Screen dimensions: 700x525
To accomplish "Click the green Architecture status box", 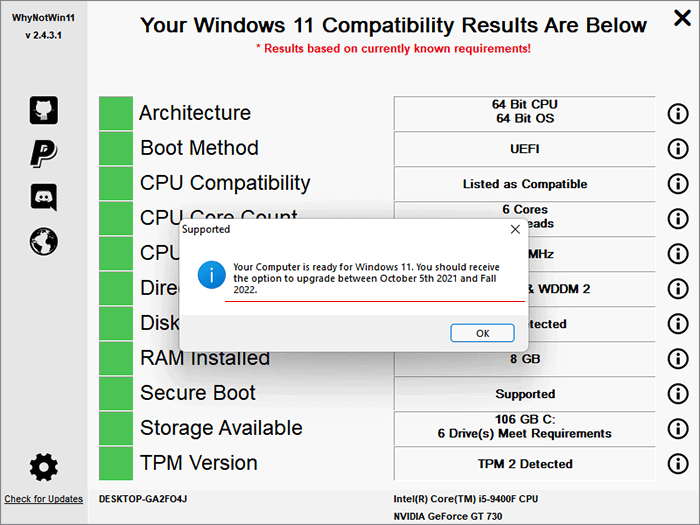I will [x=116, y=113].
